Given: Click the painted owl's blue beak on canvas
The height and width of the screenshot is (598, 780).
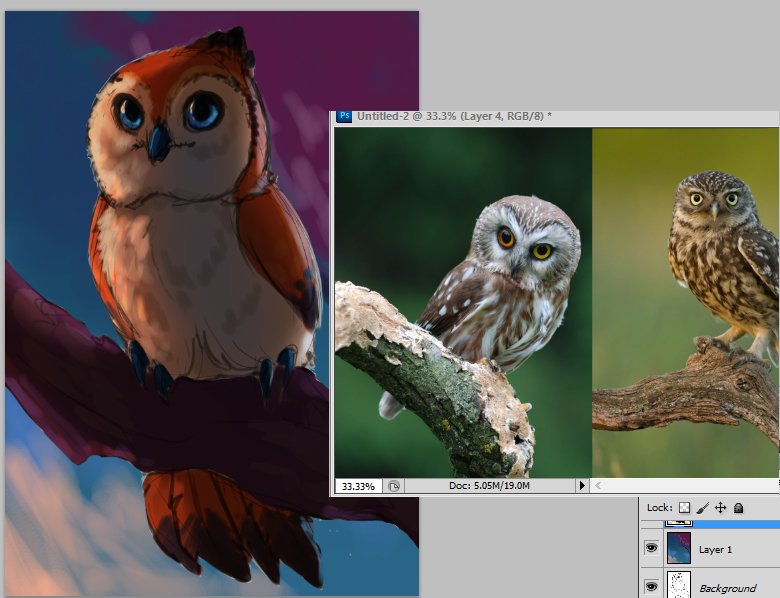Looking at the screenshot, I should coord(160,144).
